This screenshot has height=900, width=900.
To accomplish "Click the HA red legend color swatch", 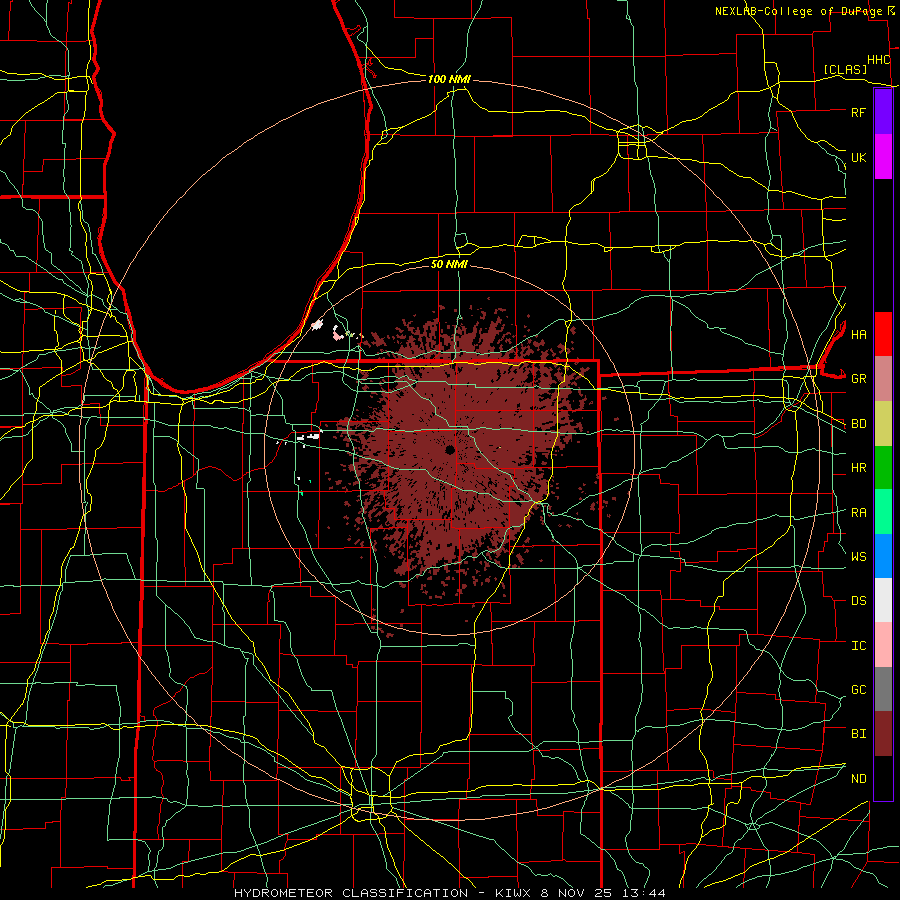I will pyautogui.click(x=883, y=334).
